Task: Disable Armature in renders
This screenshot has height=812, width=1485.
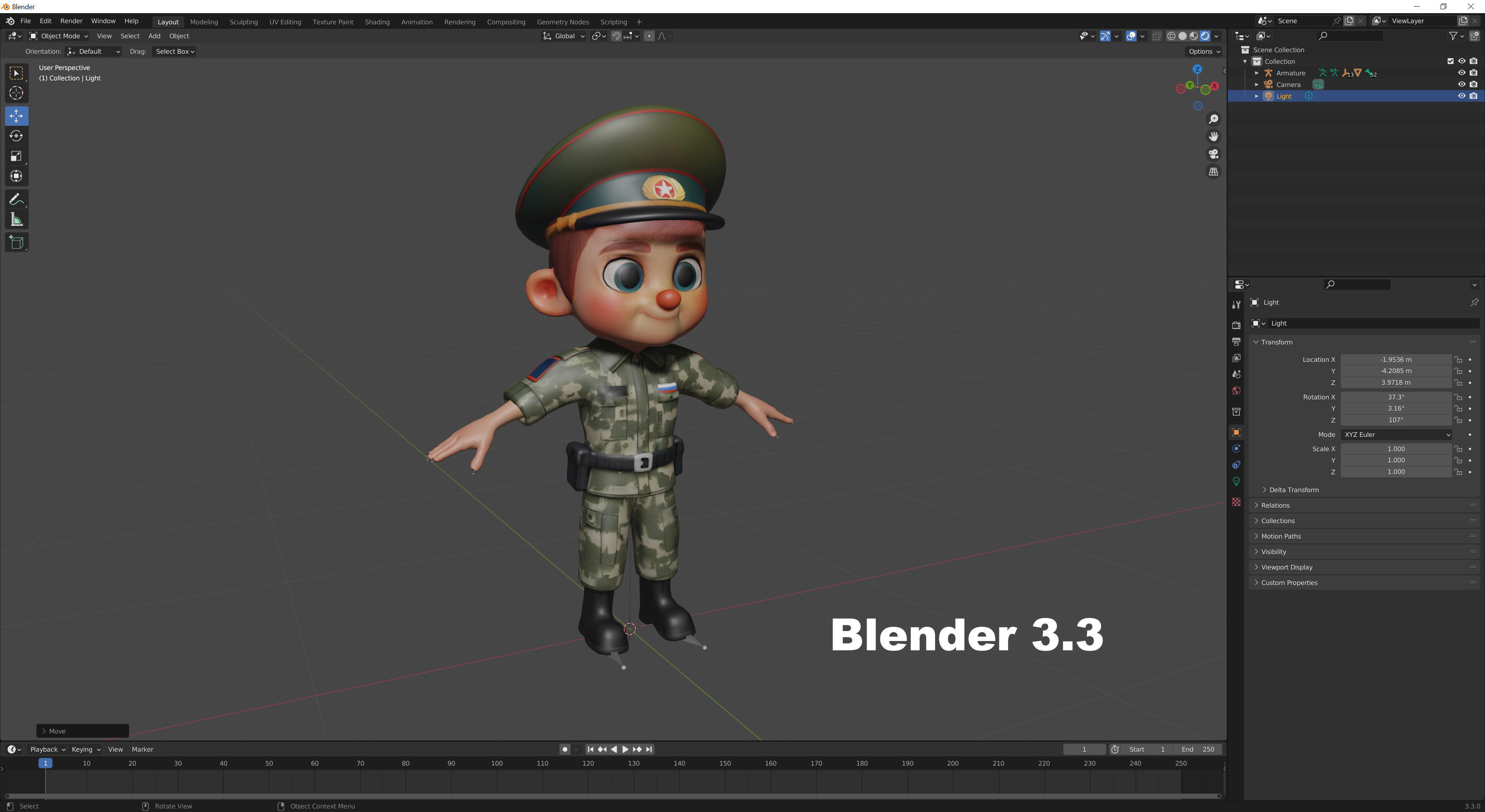Action: 1473,73
